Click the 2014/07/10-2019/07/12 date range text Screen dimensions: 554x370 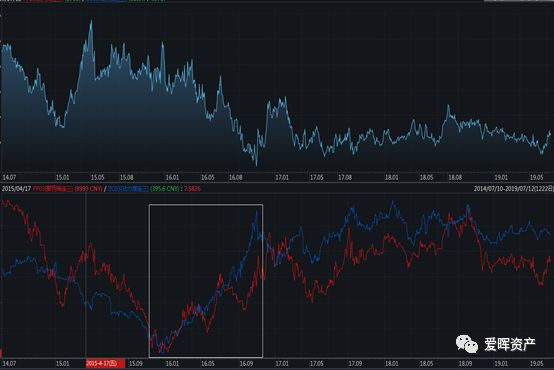[x=514, y=189]
